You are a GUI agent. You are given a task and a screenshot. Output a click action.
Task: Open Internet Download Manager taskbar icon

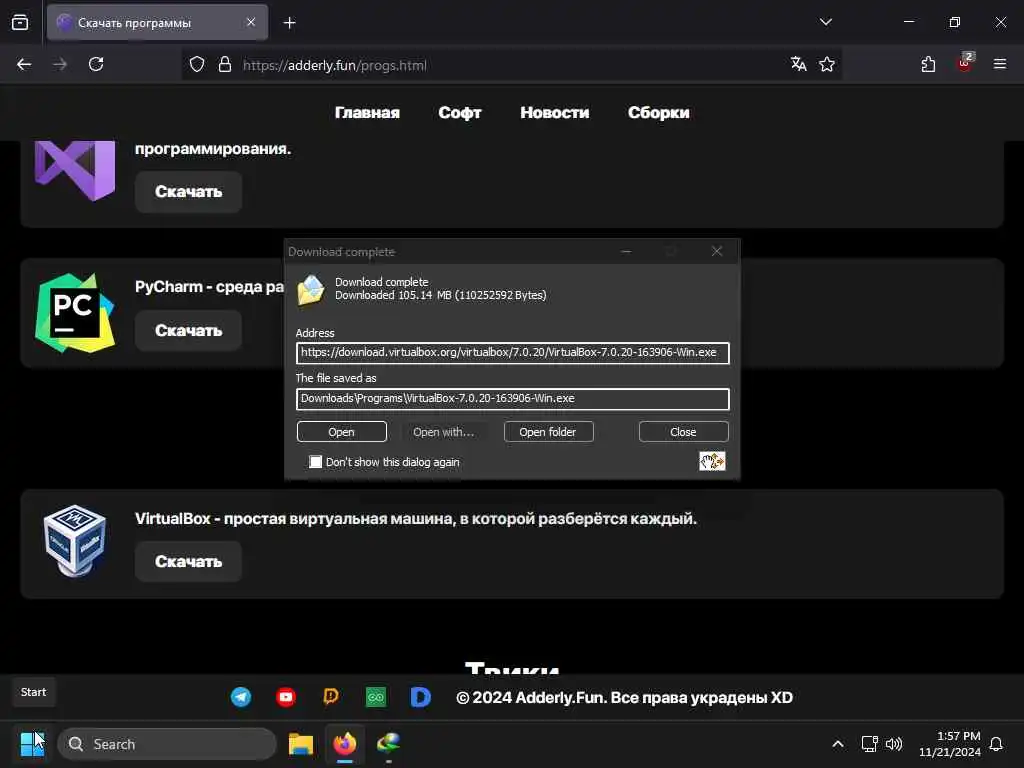click(389, 744)
